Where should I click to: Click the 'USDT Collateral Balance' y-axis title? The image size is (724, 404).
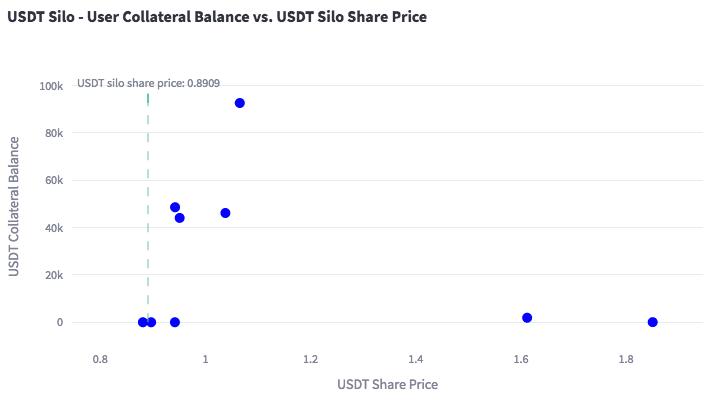tap(15, 208)
